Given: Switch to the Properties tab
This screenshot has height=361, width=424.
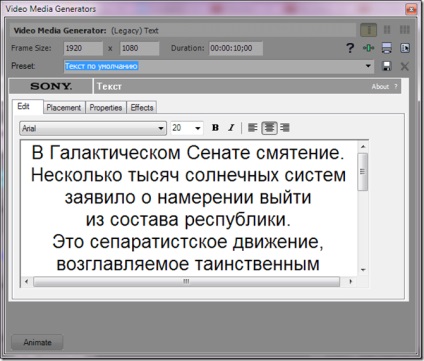Looking at the screenshot, I should (x=106, y=108).
